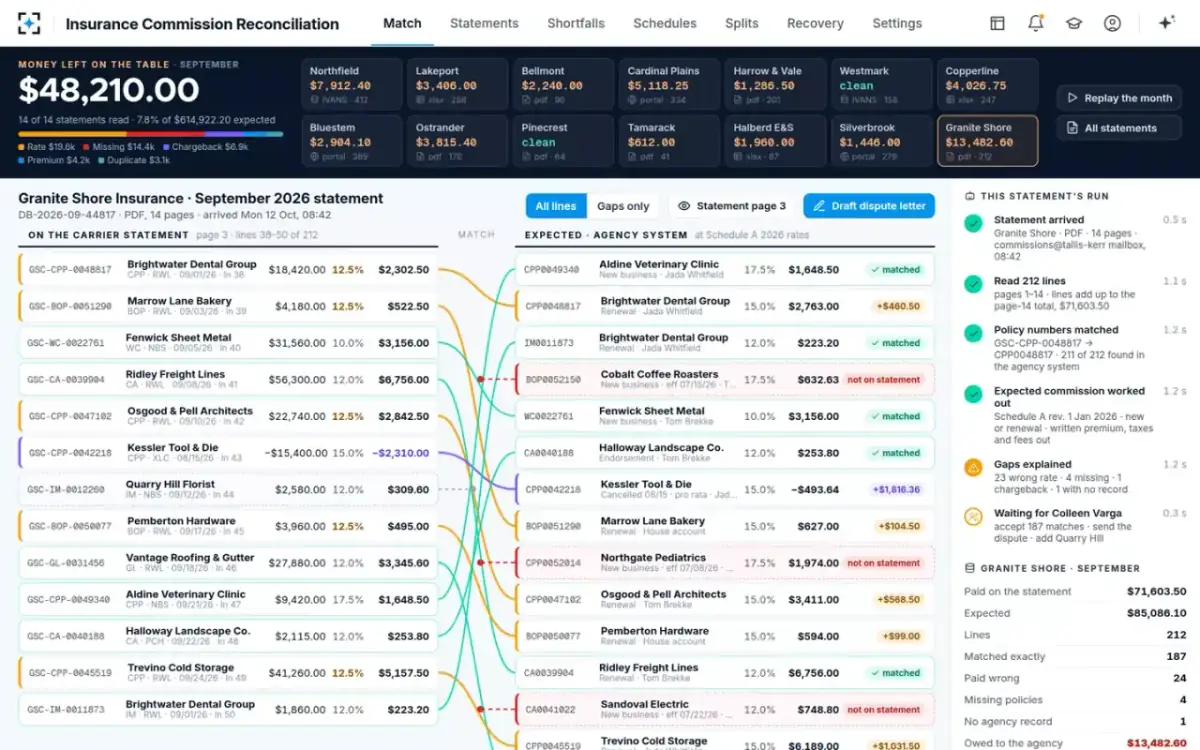Screen dimensions: 1200x750
Task: Switch the filter to Gaps only
Action: 623,206
